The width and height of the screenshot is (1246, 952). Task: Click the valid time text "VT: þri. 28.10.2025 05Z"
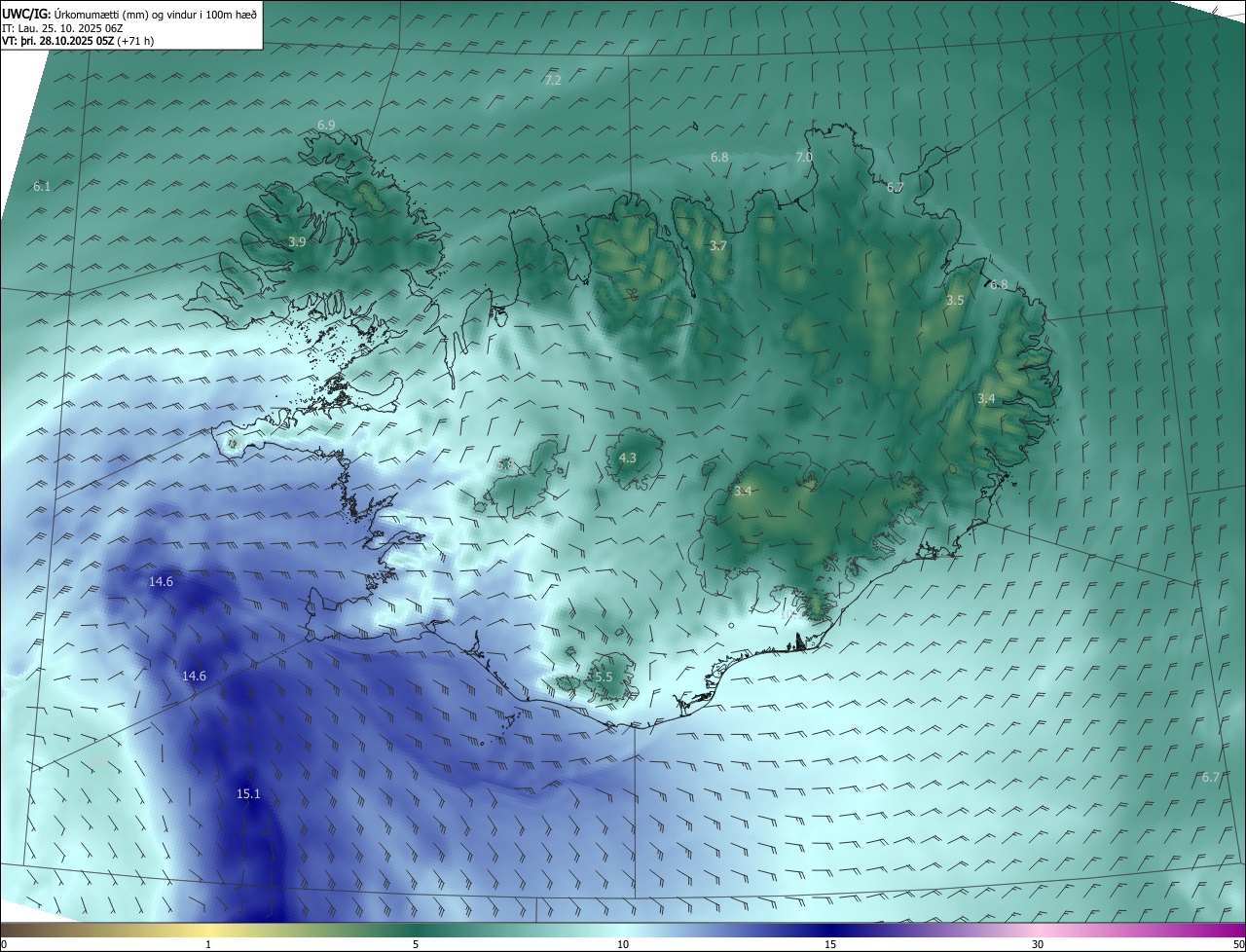click(57, 41)
